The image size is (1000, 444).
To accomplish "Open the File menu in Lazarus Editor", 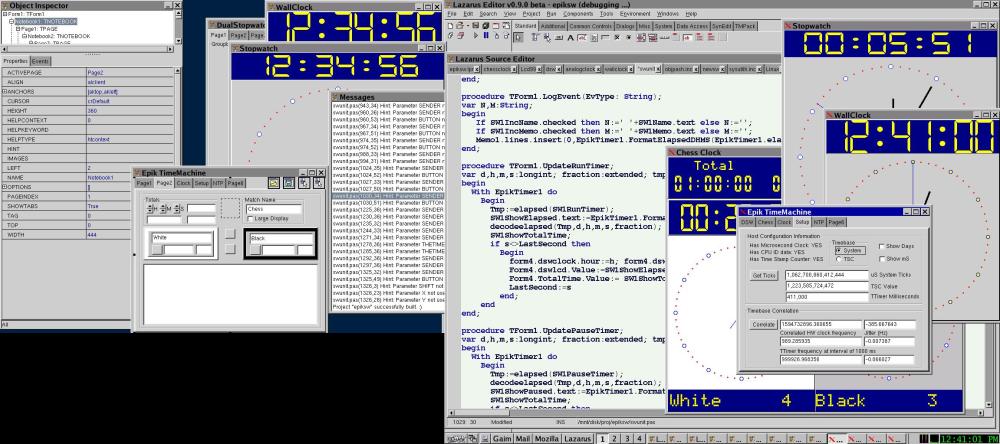I will (452, 13).
